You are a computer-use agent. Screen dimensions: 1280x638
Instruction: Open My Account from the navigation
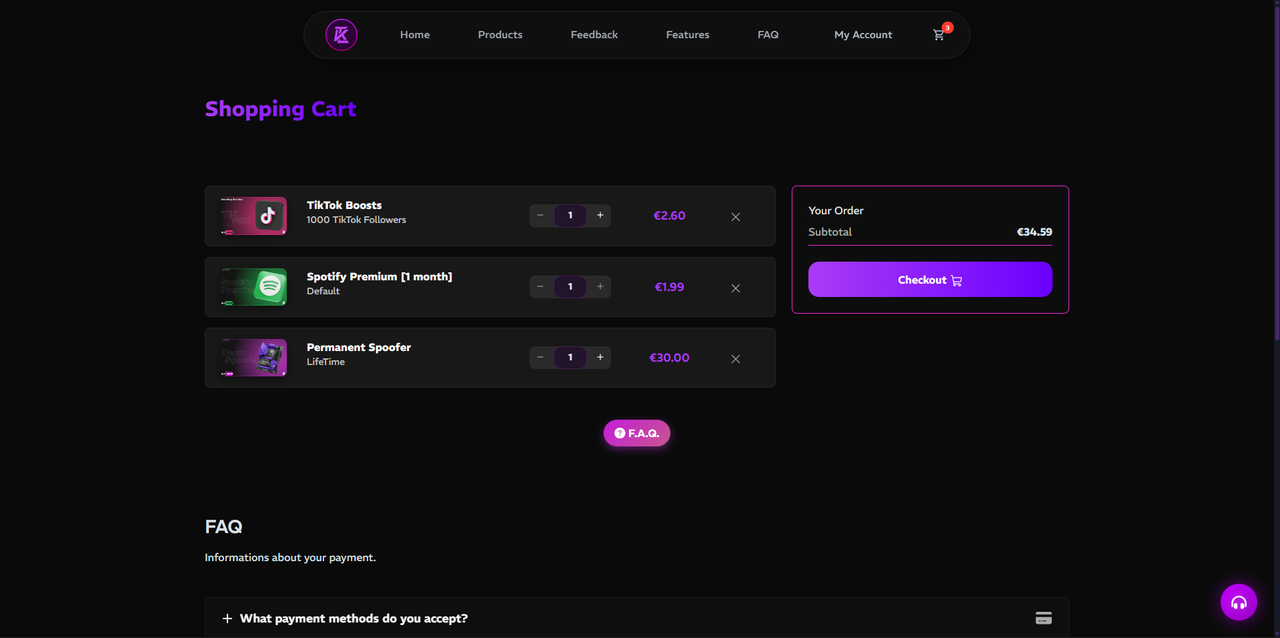pos(863,35)
